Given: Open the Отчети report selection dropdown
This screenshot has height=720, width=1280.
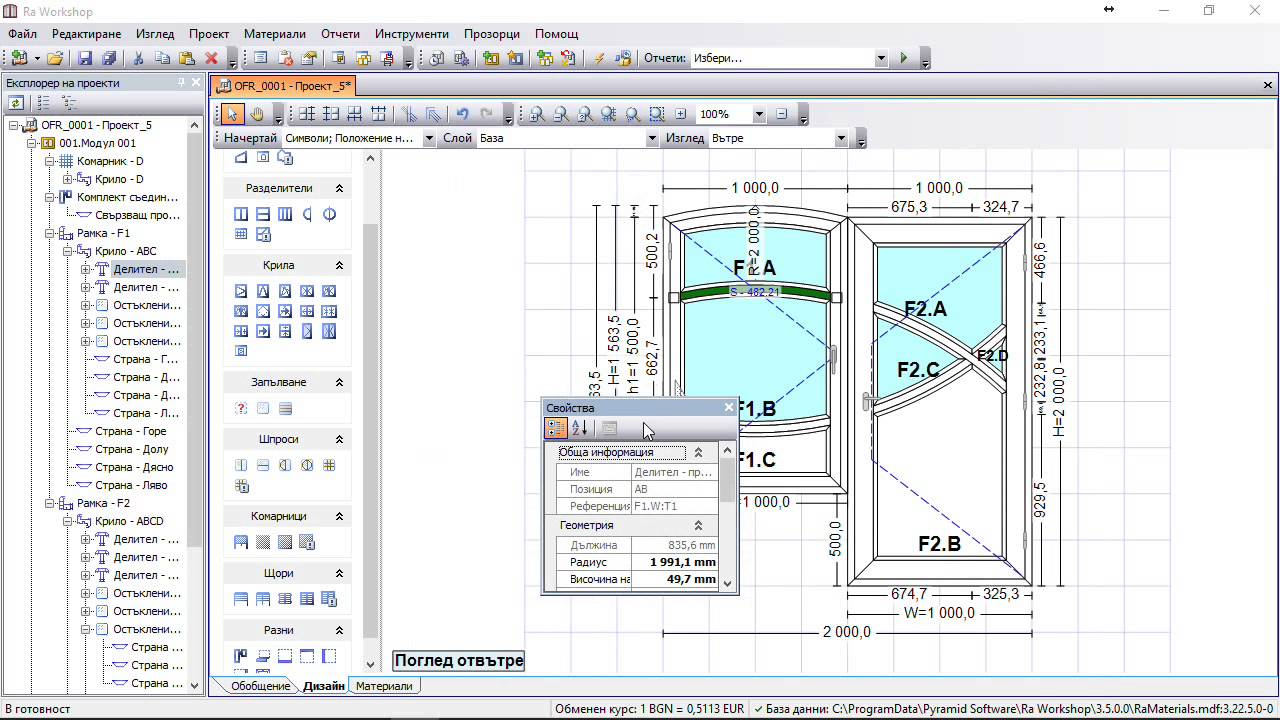Looking at the screenshot, I should click(881, 59).
